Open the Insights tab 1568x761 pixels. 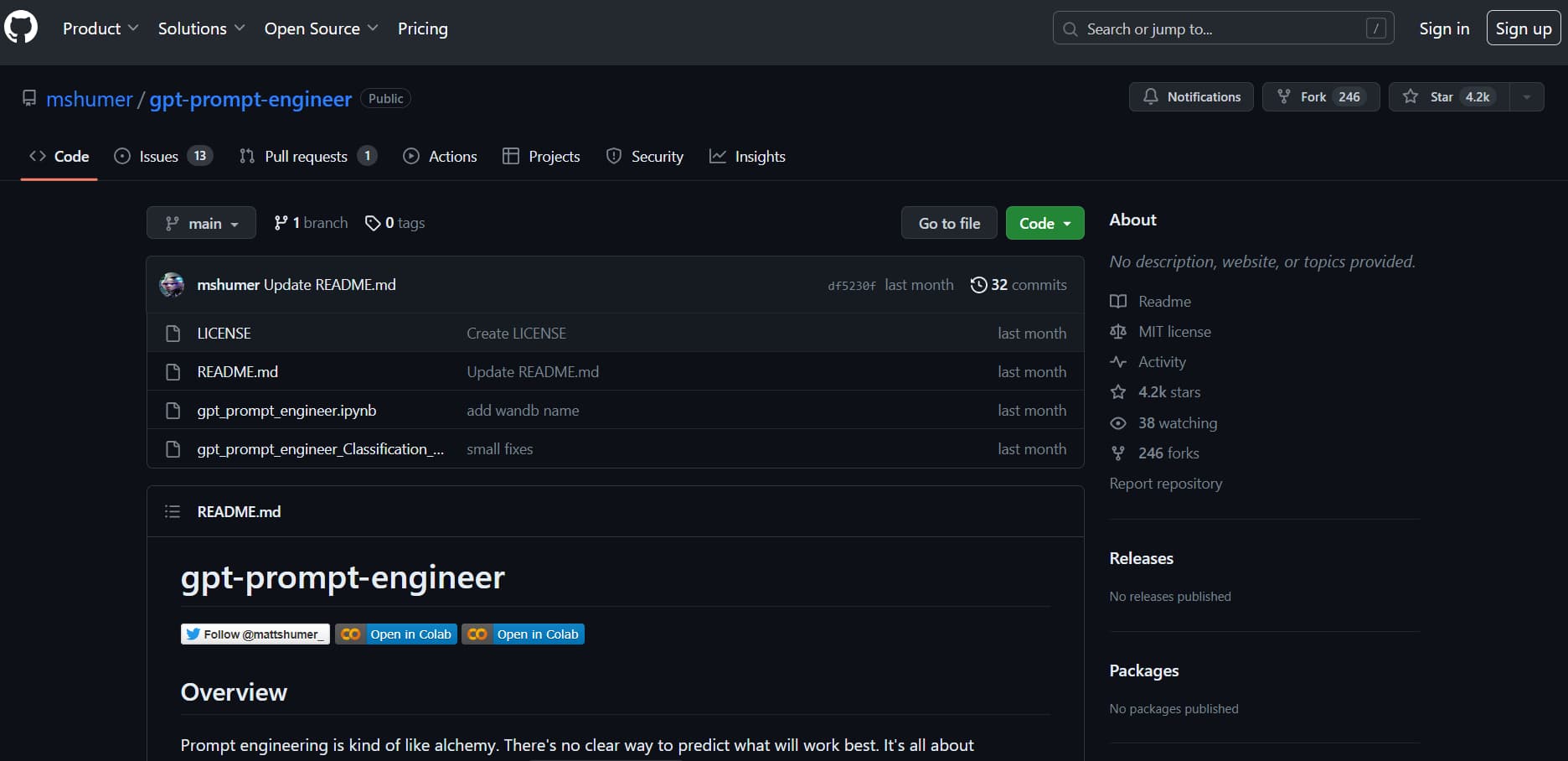pos(747,156)
